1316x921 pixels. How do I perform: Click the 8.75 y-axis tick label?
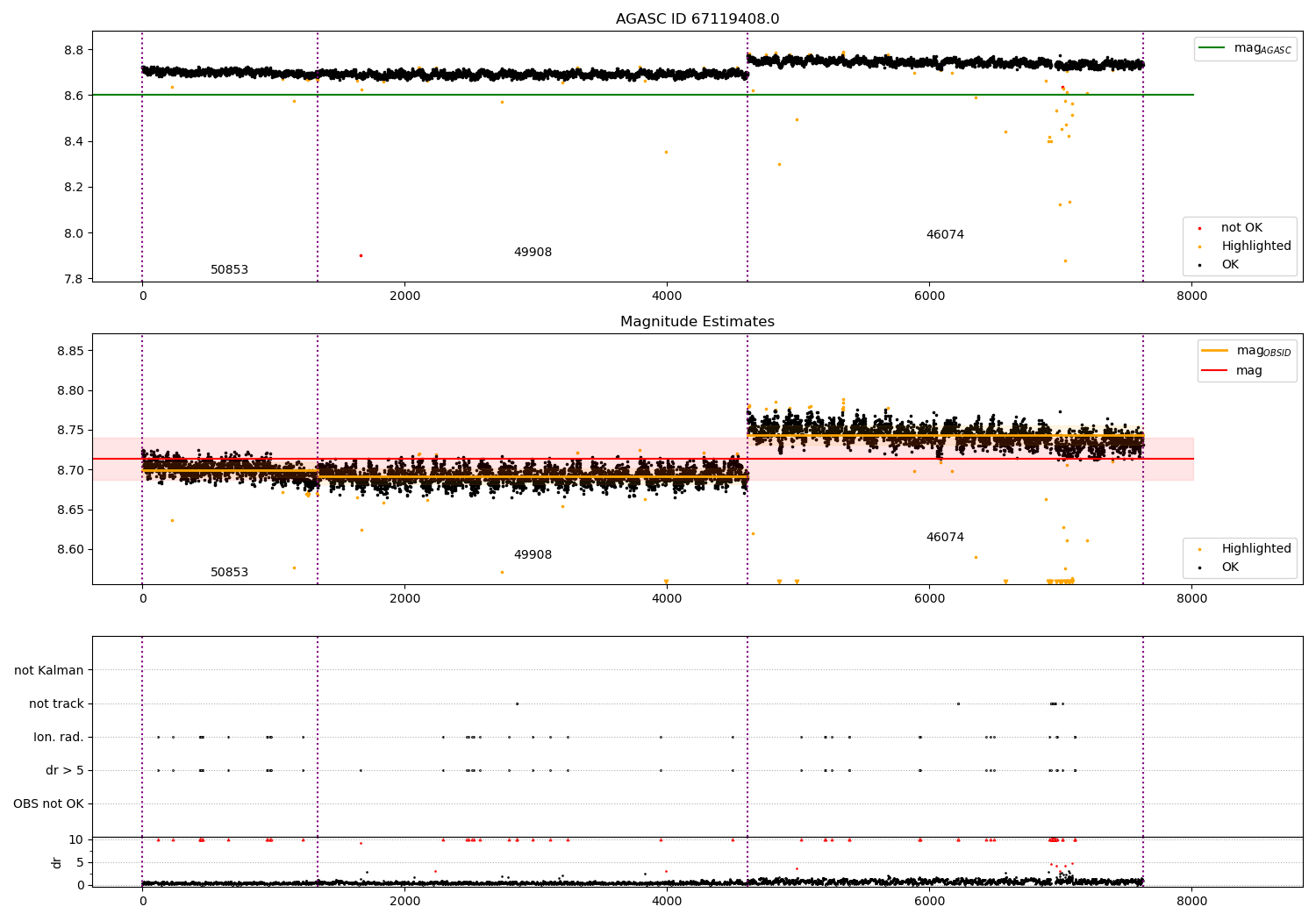(70, 430)
